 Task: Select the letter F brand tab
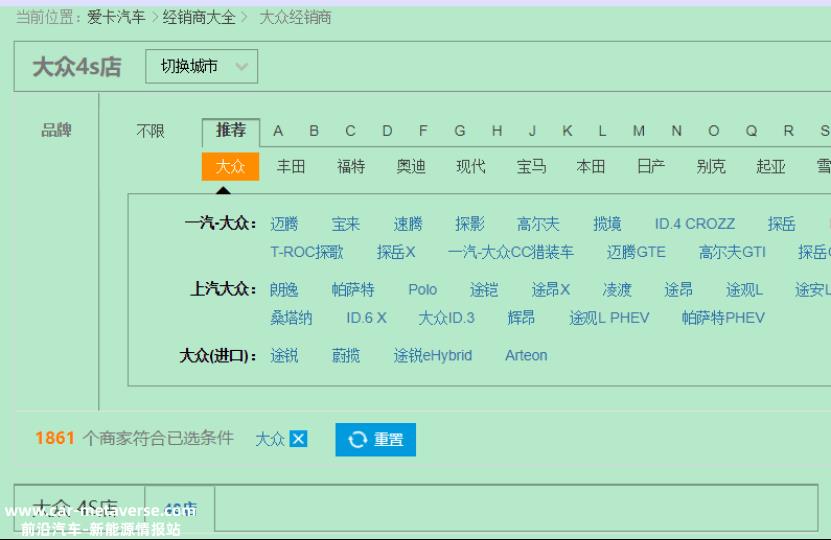[423, 131]
